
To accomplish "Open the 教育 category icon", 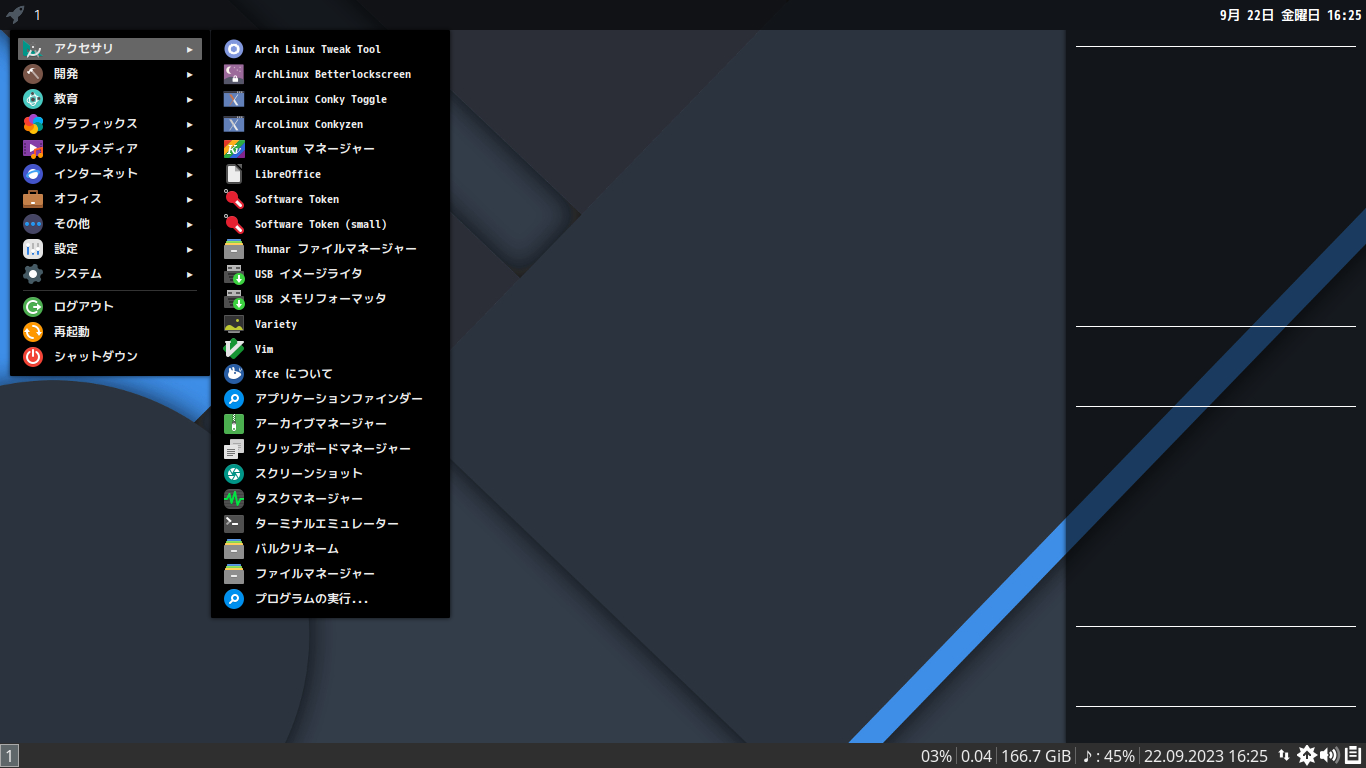I will coord(33,99).
